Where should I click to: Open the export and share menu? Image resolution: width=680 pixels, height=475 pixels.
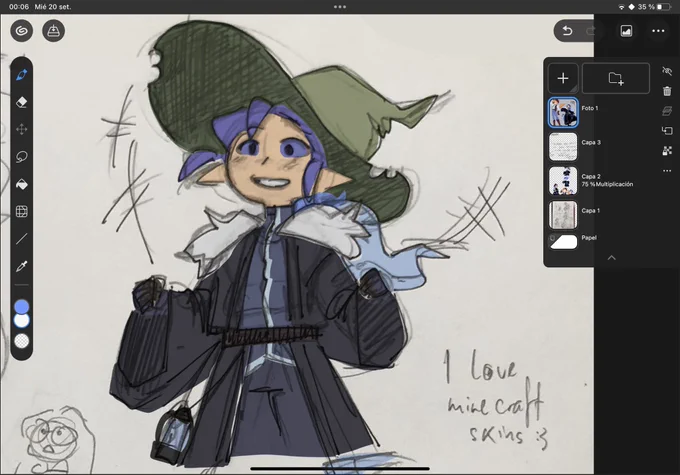(x=54, y=31)
